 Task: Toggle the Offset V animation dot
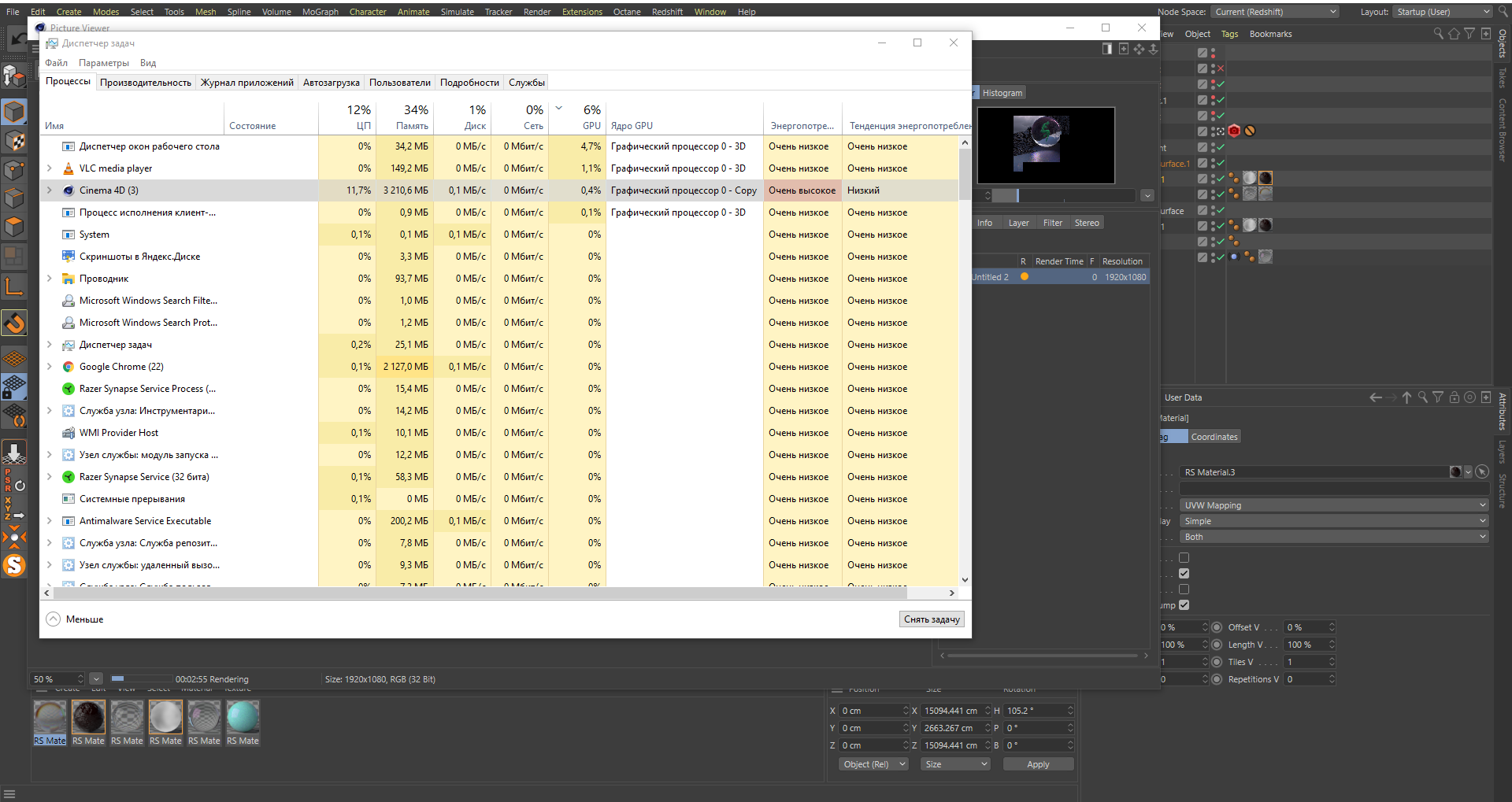coord(1217,627)
